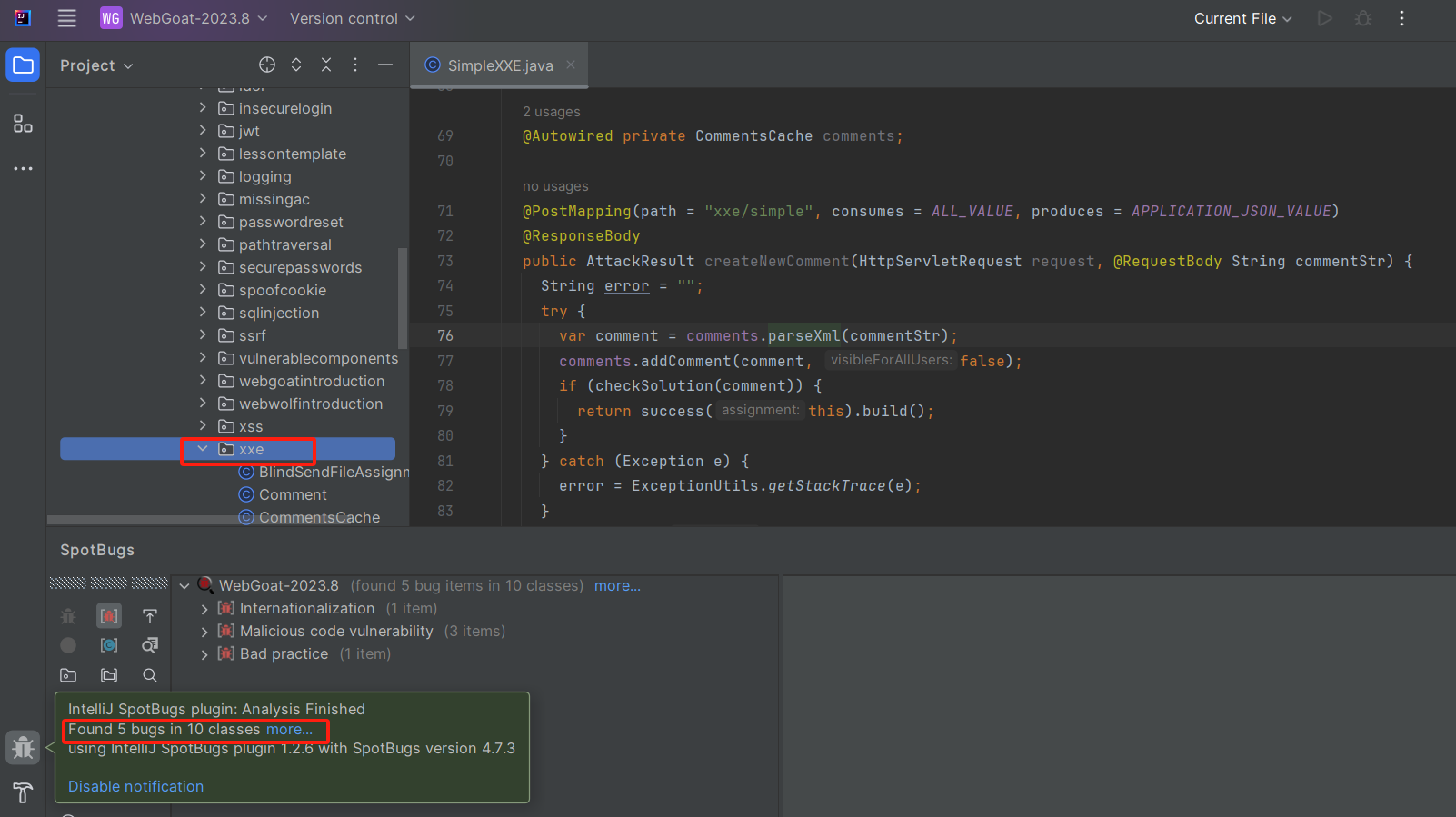Click SpotBugs analyze module folder icon

tap(68, 675)
